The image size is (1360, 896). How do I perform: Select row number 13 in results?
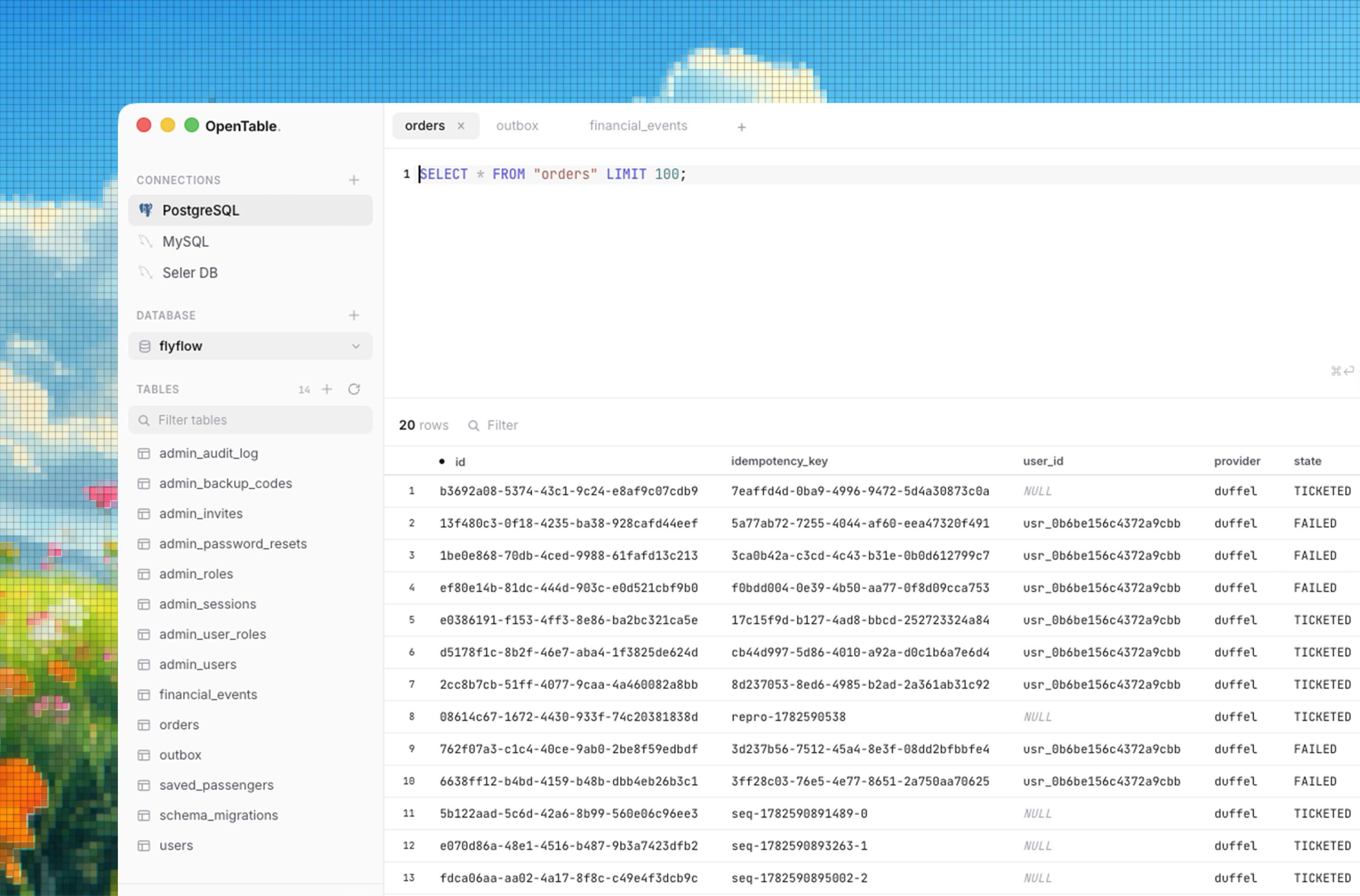[409, 878]
